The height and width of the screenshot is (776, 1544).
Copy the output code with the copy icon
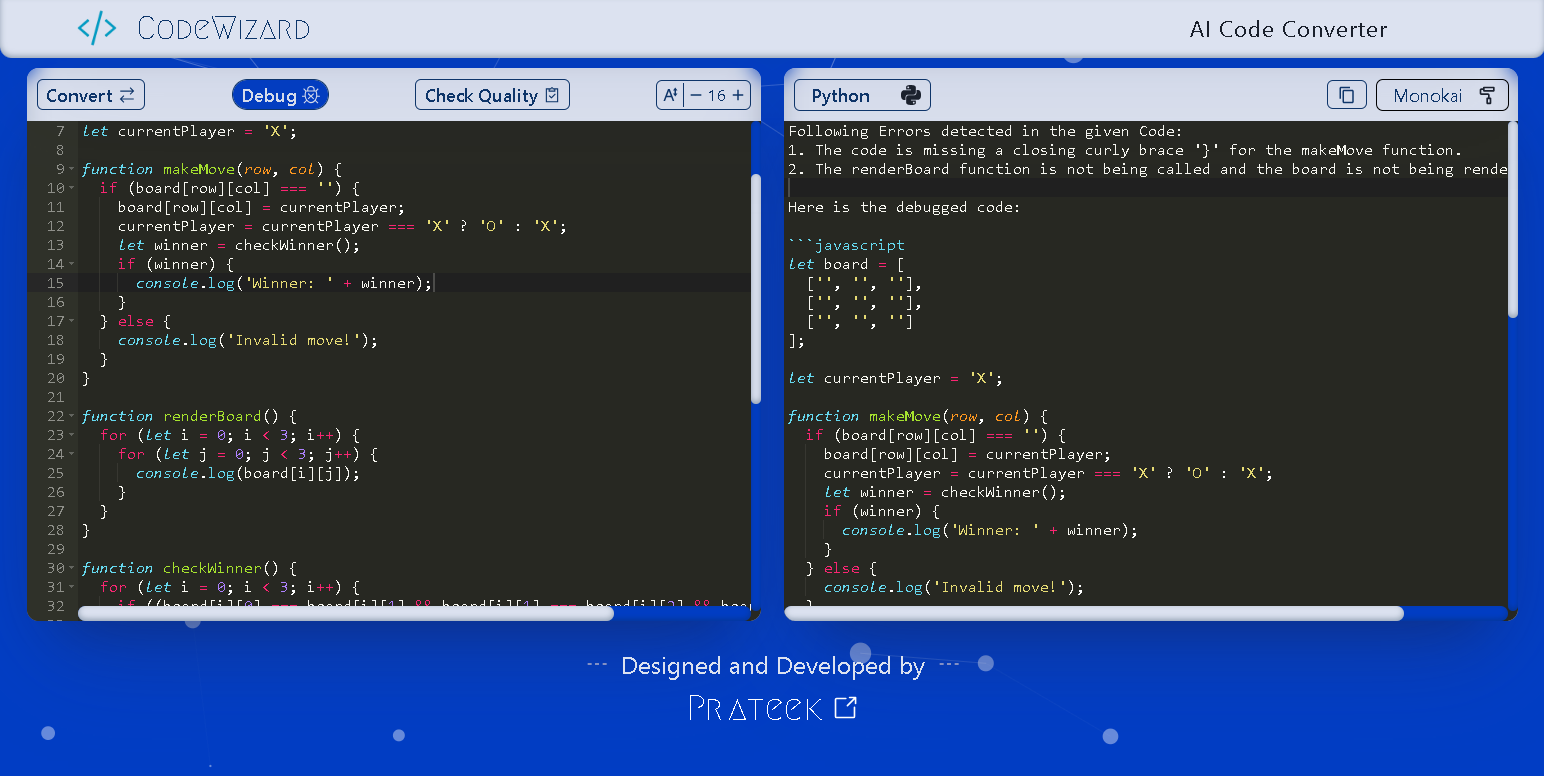1346,95
